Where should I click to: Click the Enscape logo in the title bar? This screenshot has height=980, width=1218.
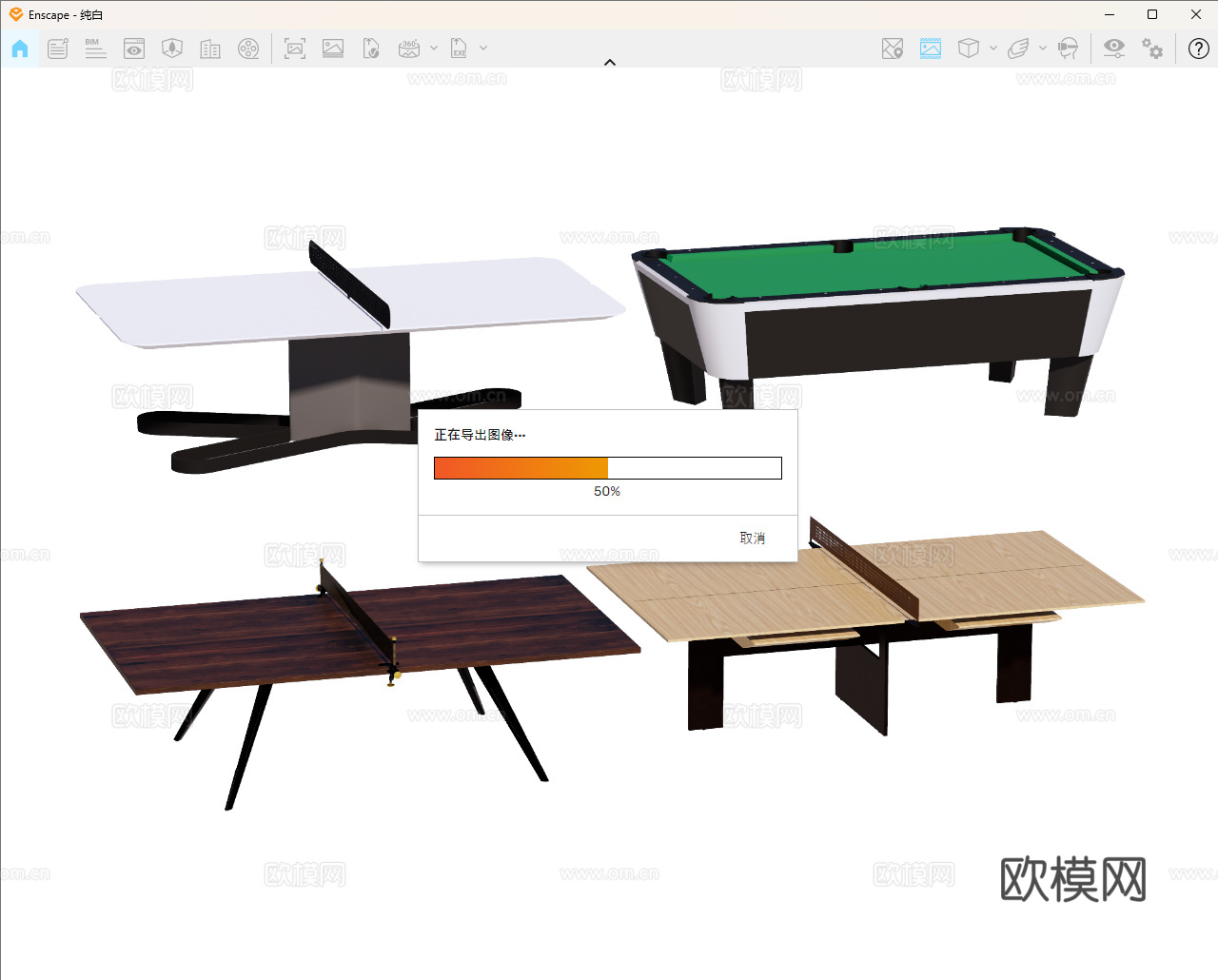(x=16, y=14)
